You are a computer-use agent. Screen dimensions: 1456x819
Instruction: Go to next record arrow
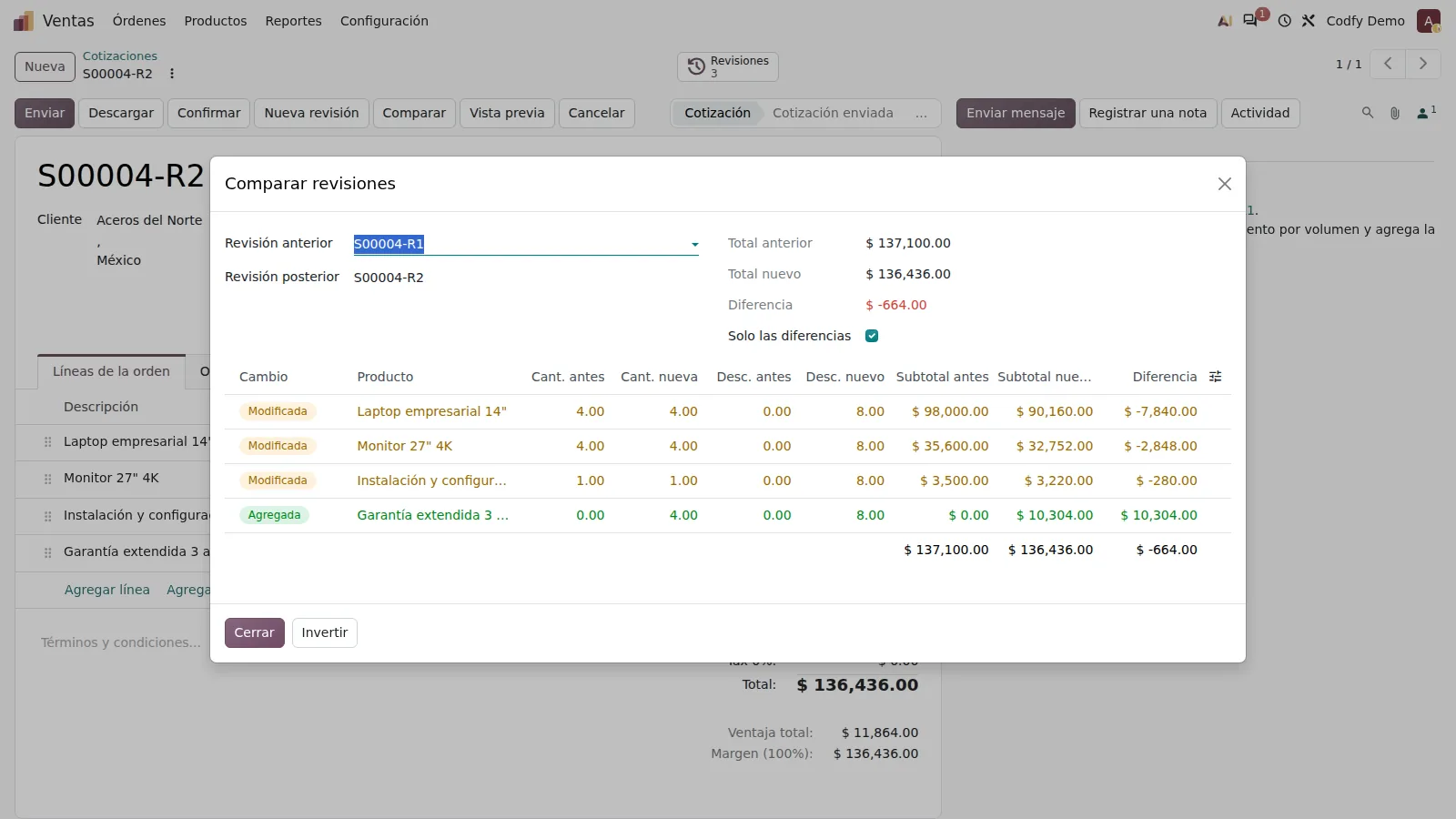coord(1423,64)
